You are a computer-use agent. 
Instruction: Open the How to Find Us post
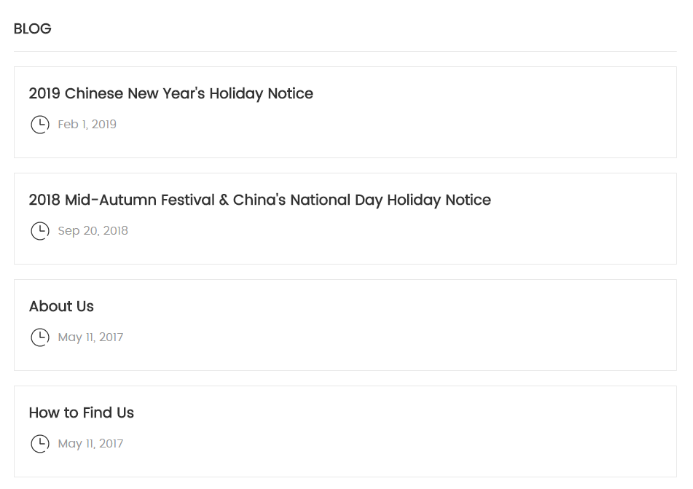click(x=81, y=412)
